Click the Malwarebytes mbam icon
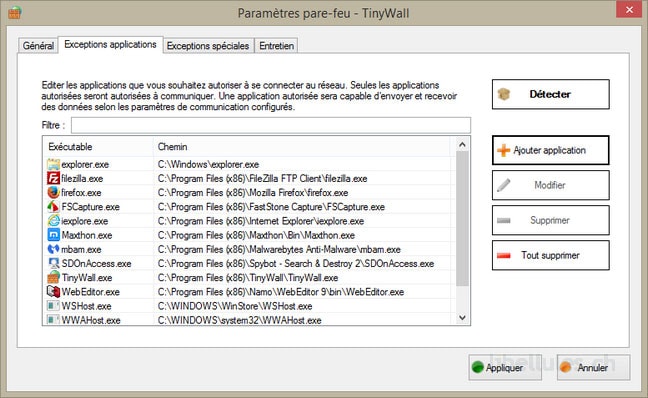648x398 pixels. (x=53, y=249)
